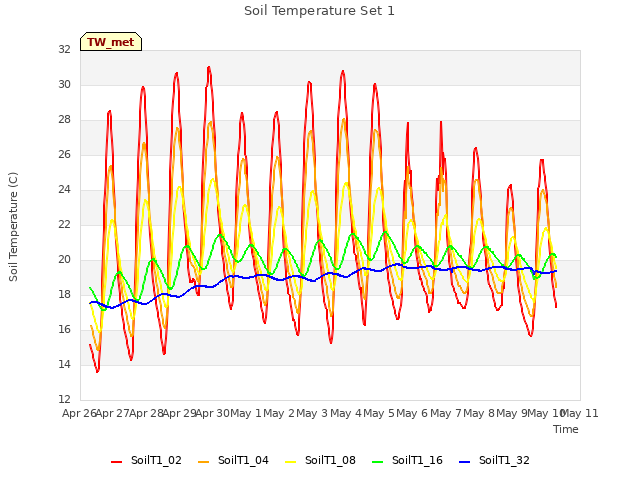Screen dimensions: 640x480
Task: Click the 32 value on the y-axis
Action: point(64,49)
